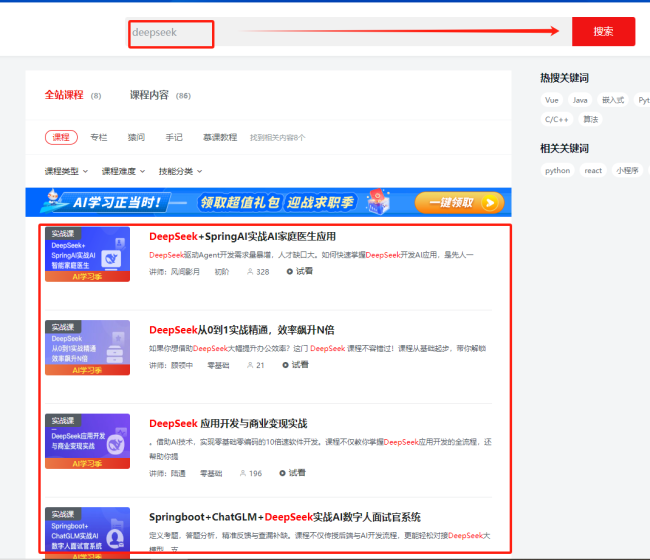Click the 热搜关键词 heading

tap(564, 78)
